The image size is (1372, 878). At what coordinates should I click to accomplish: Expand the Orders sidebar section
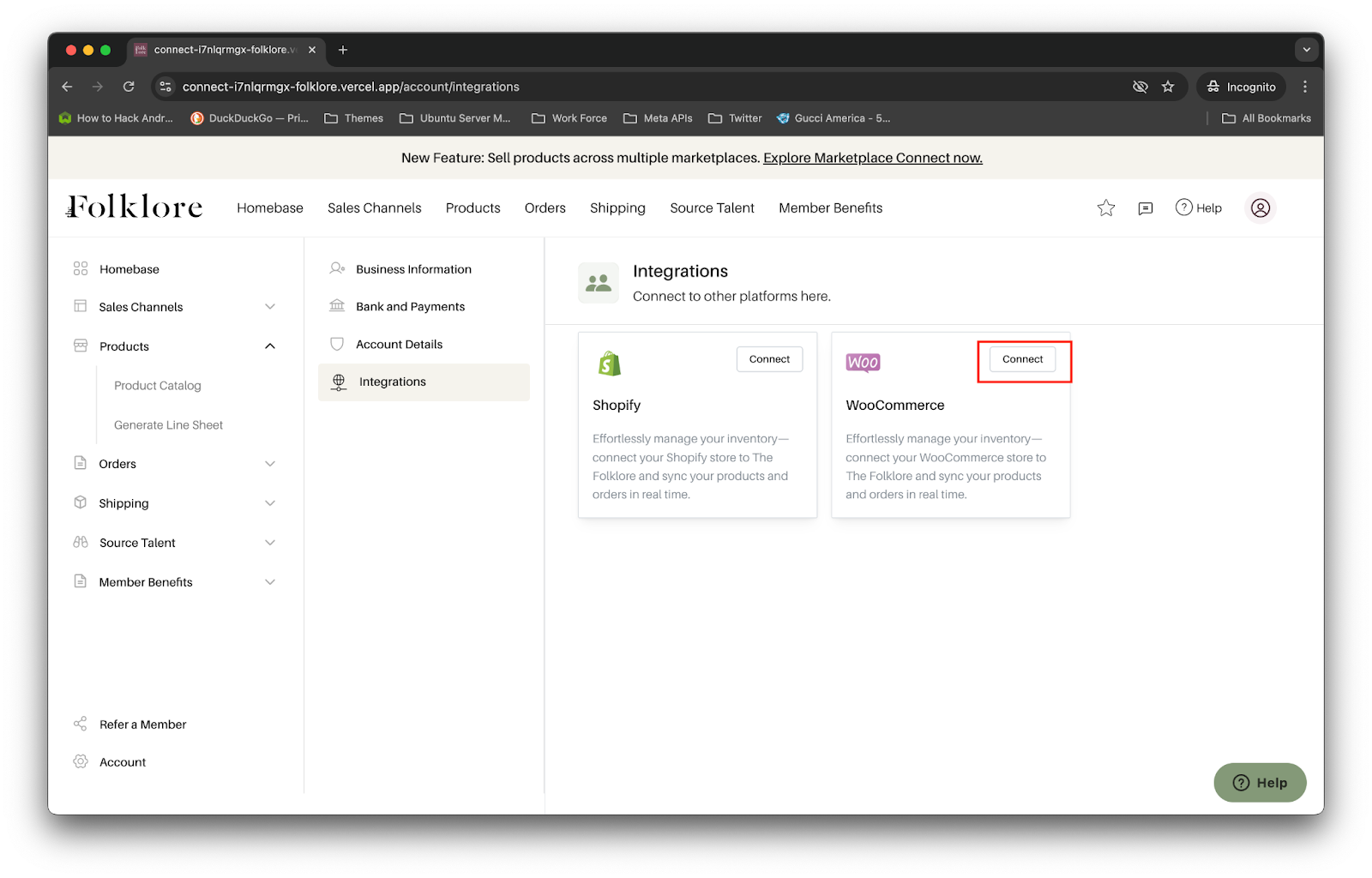(270, 463)
